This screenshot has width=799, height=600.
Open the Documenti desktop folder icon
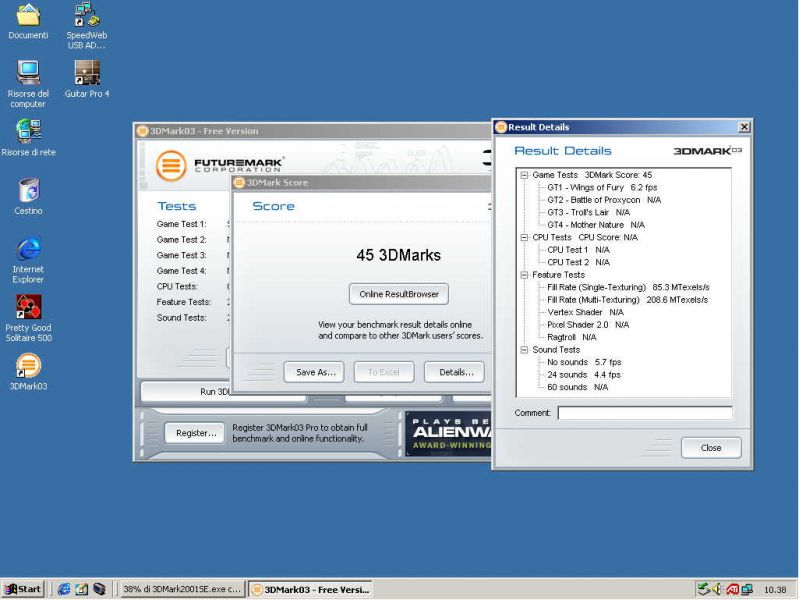pyautogui.click(x=28, y=21)
